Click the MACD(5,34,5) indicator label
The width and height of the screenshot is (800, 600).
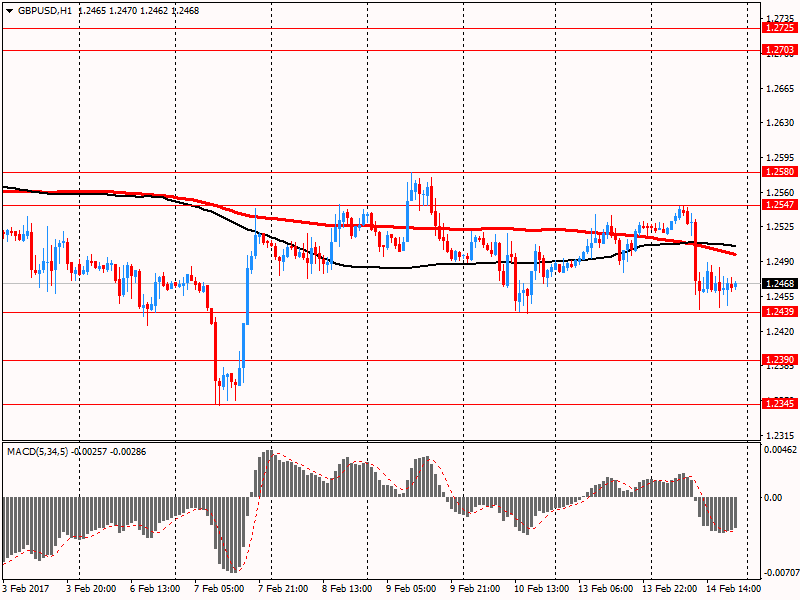point(39,452)
